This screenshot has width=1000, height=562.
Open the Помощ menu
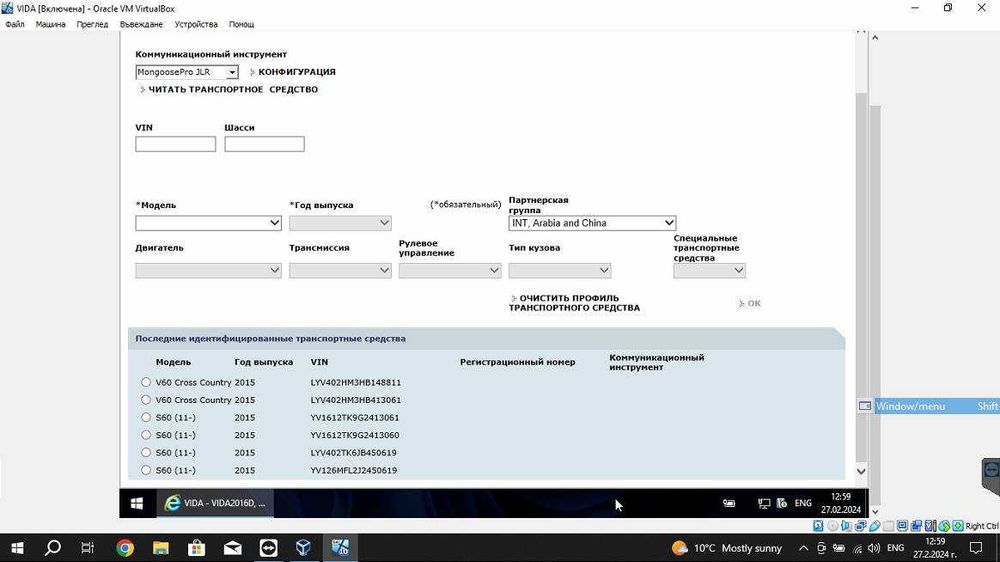[x=242, y=24]
